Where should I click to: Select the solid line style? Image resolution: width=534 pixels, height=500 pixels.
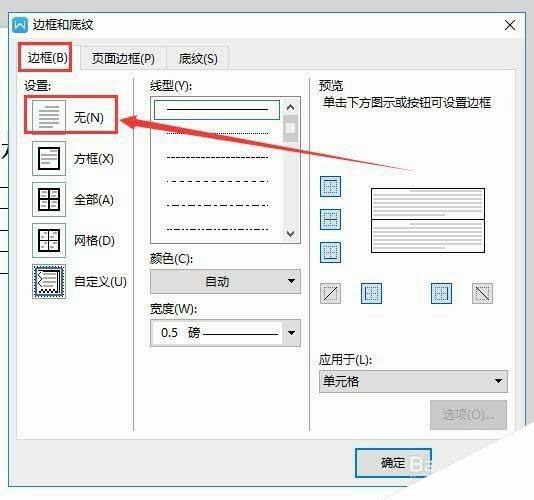point(217,109)
